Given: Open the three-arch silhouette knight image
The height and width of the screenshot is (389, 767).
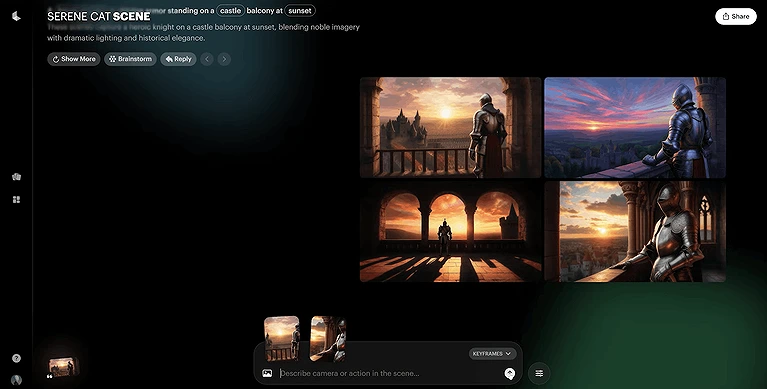Looking at the screenshot, I should (x=451, y=231).
